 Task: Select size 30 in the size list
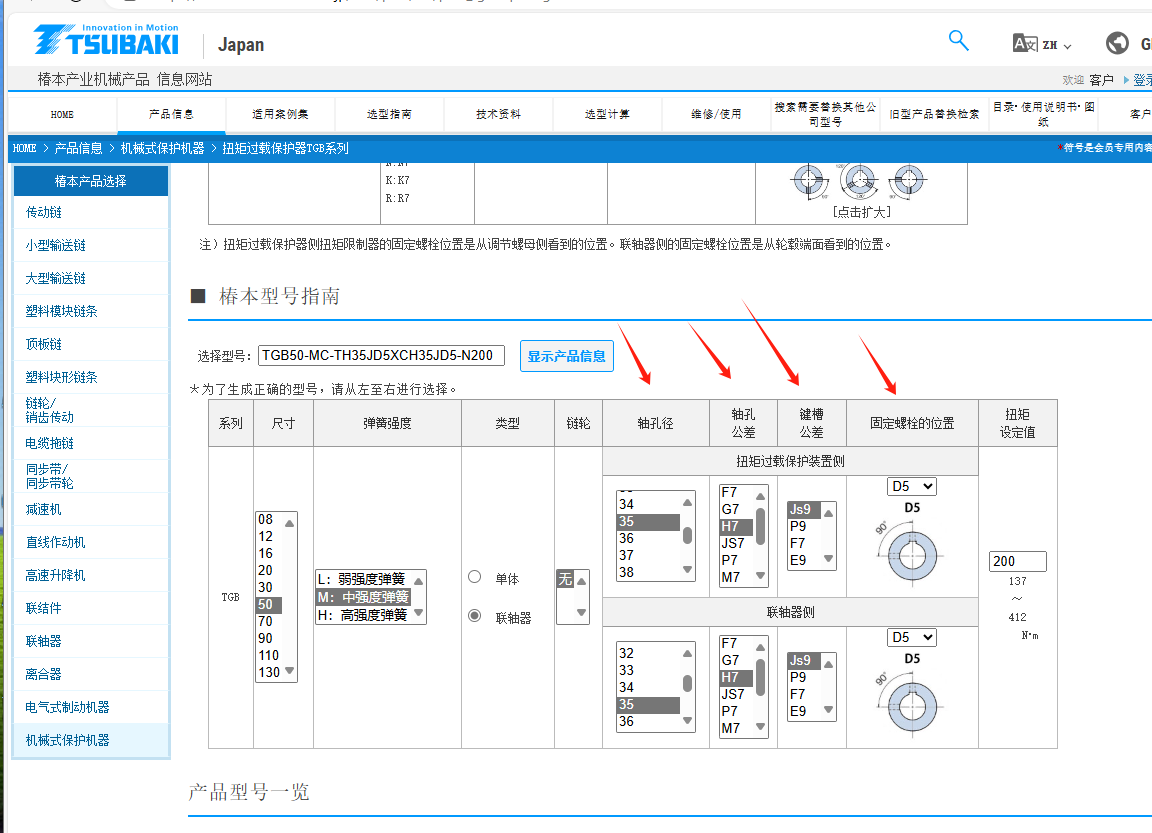click(269, 588)
